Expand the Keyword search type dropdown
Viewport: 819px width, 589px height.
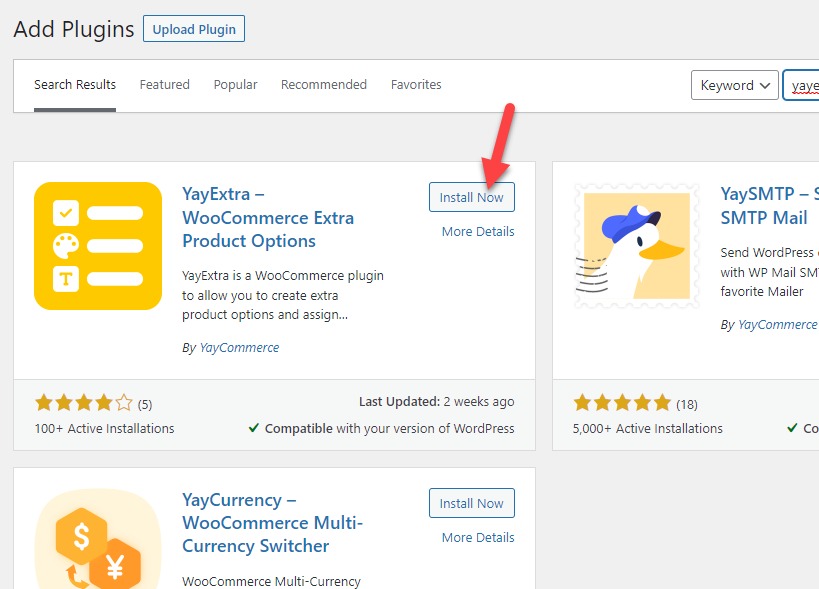tap(734, 85)
